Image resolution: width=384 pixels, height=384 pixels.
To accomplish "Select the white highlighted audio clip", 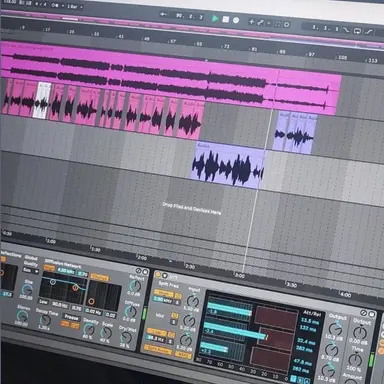I will point(42,100).
